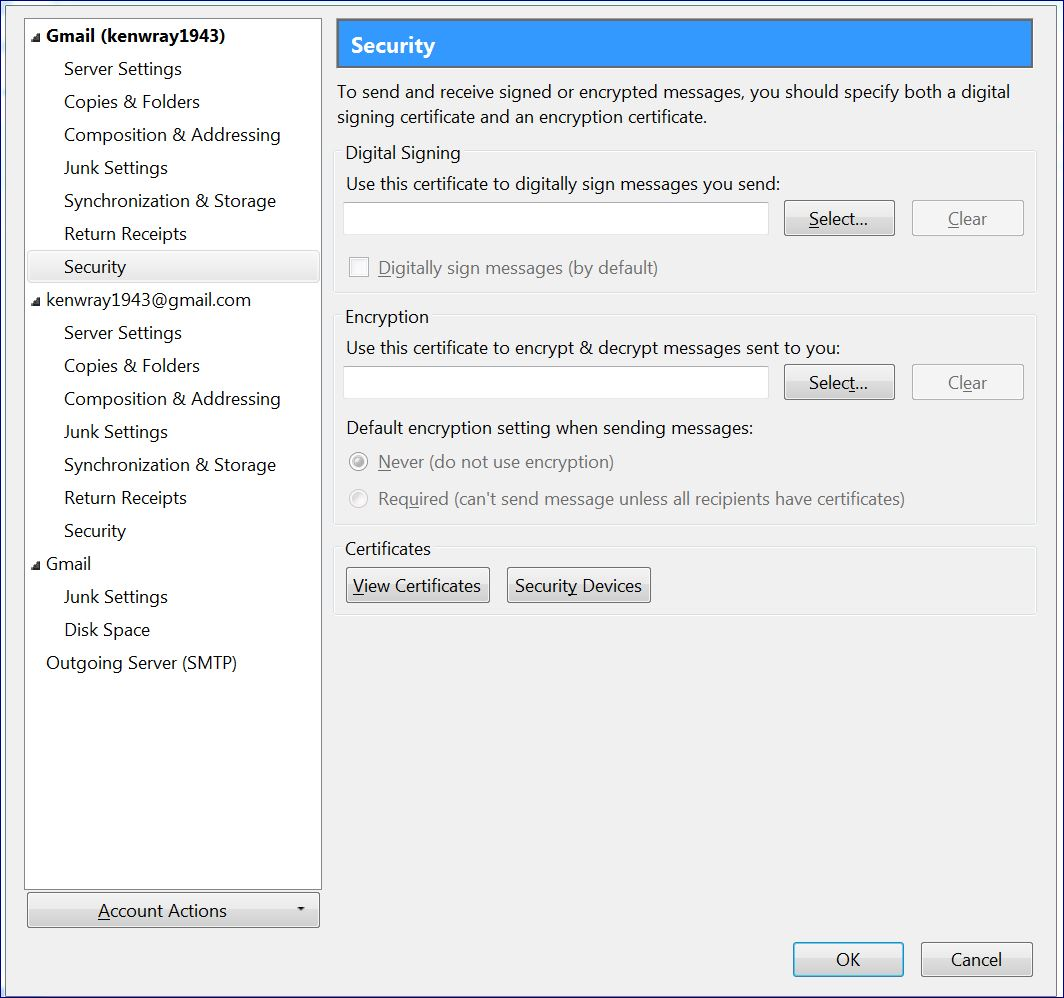The width and height of the screenshot is (1064, 998).
Task: Enable digitally sign messages by default
Action: [358, 268]
